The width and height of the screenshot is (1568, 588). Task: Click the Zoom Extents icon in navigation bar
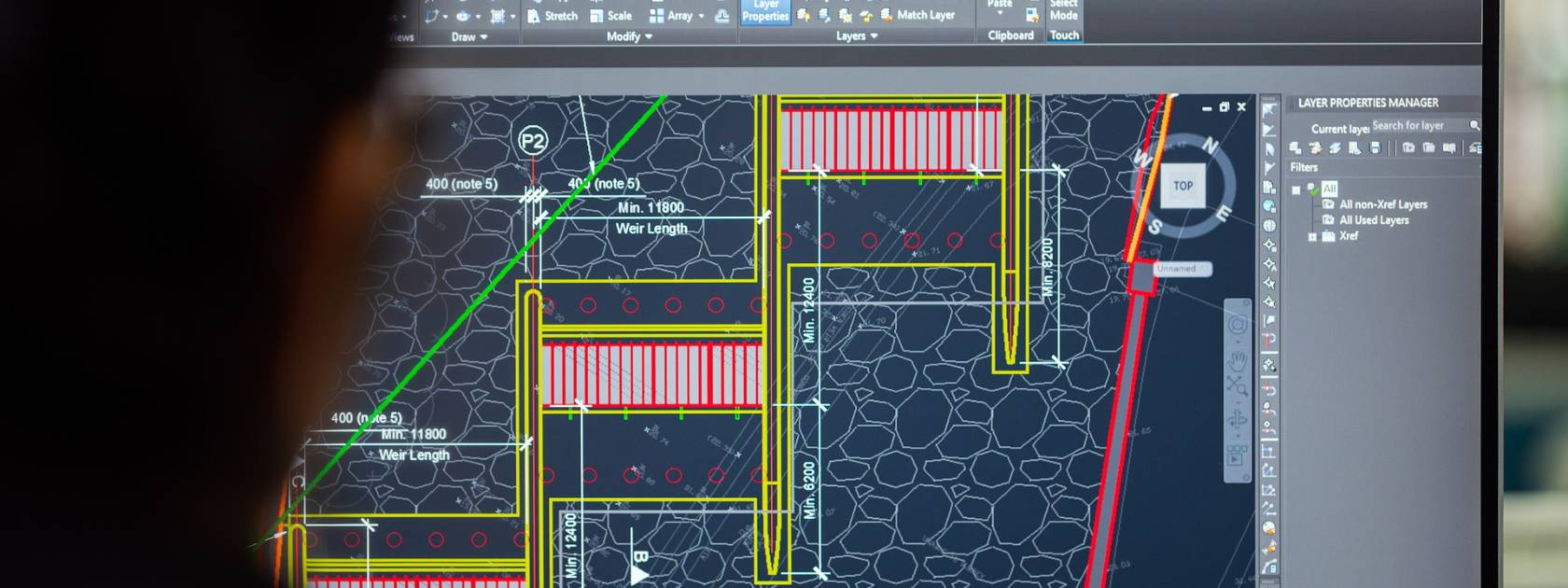tap(1238, 385)
